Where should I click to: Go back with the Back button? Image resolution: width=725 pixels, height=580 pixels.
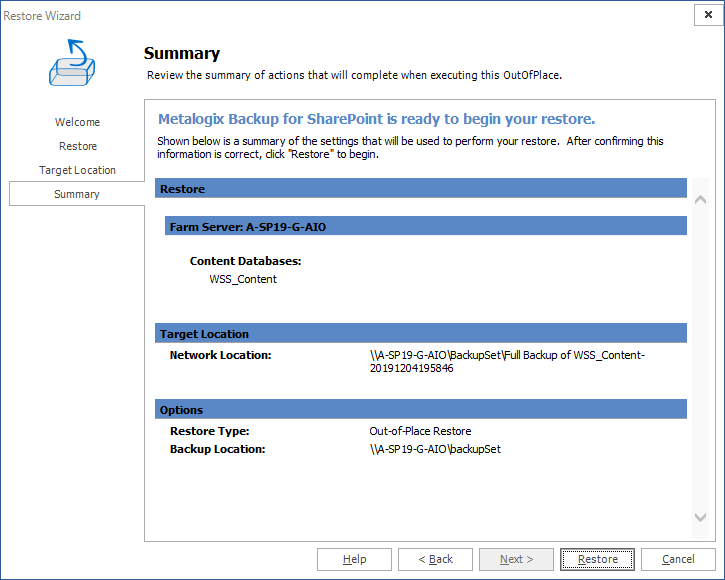click(x=435, y=559)
